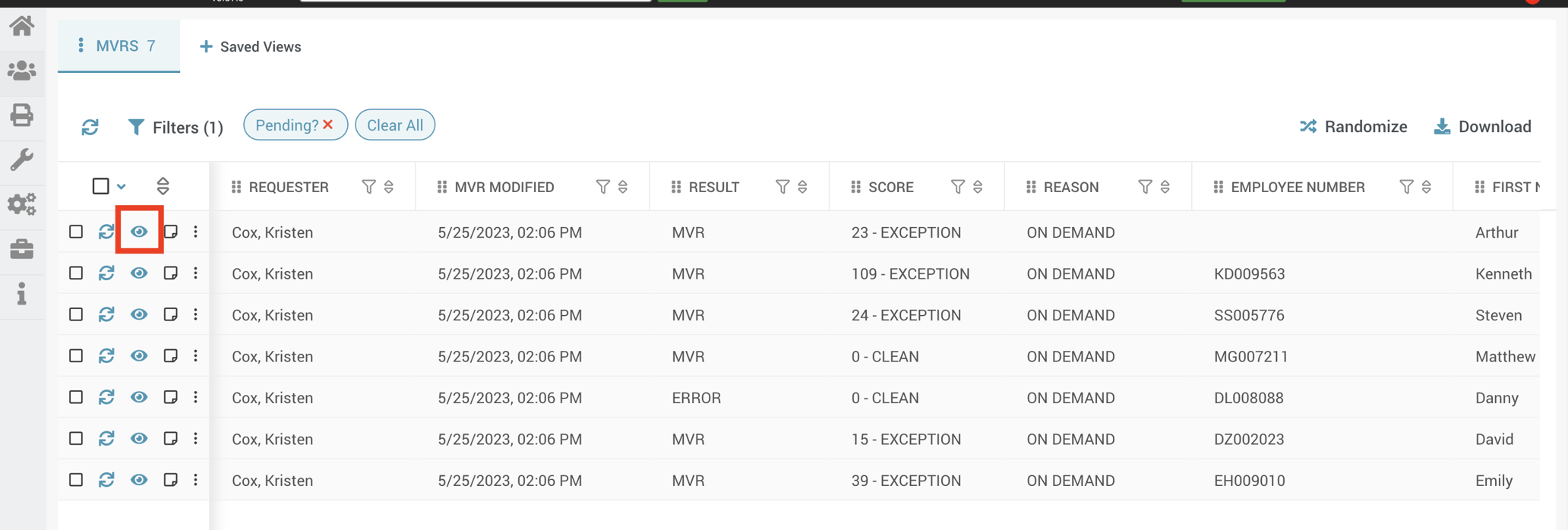
Task: Click the info icon in sidebar
Action: (22, 294)
